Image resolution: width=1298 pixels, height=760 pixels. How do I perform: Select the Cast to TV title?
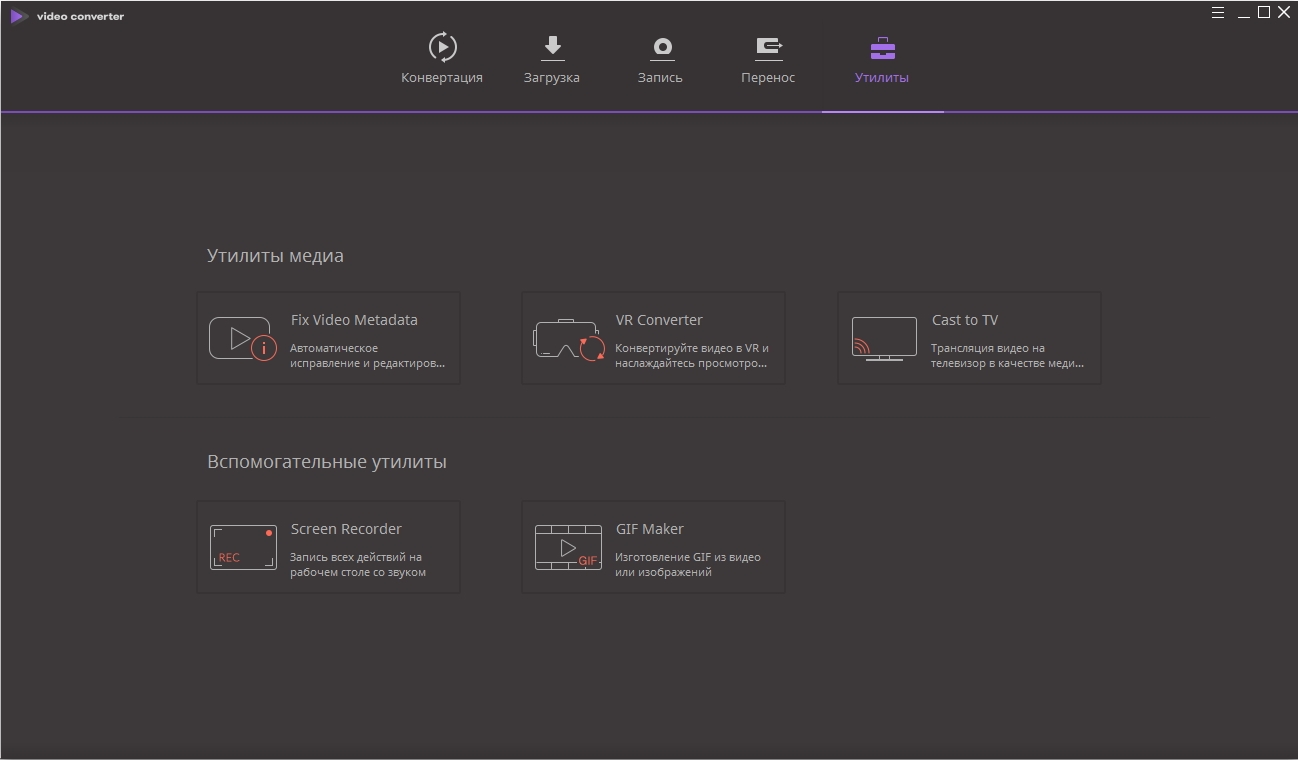coord(965,320)
